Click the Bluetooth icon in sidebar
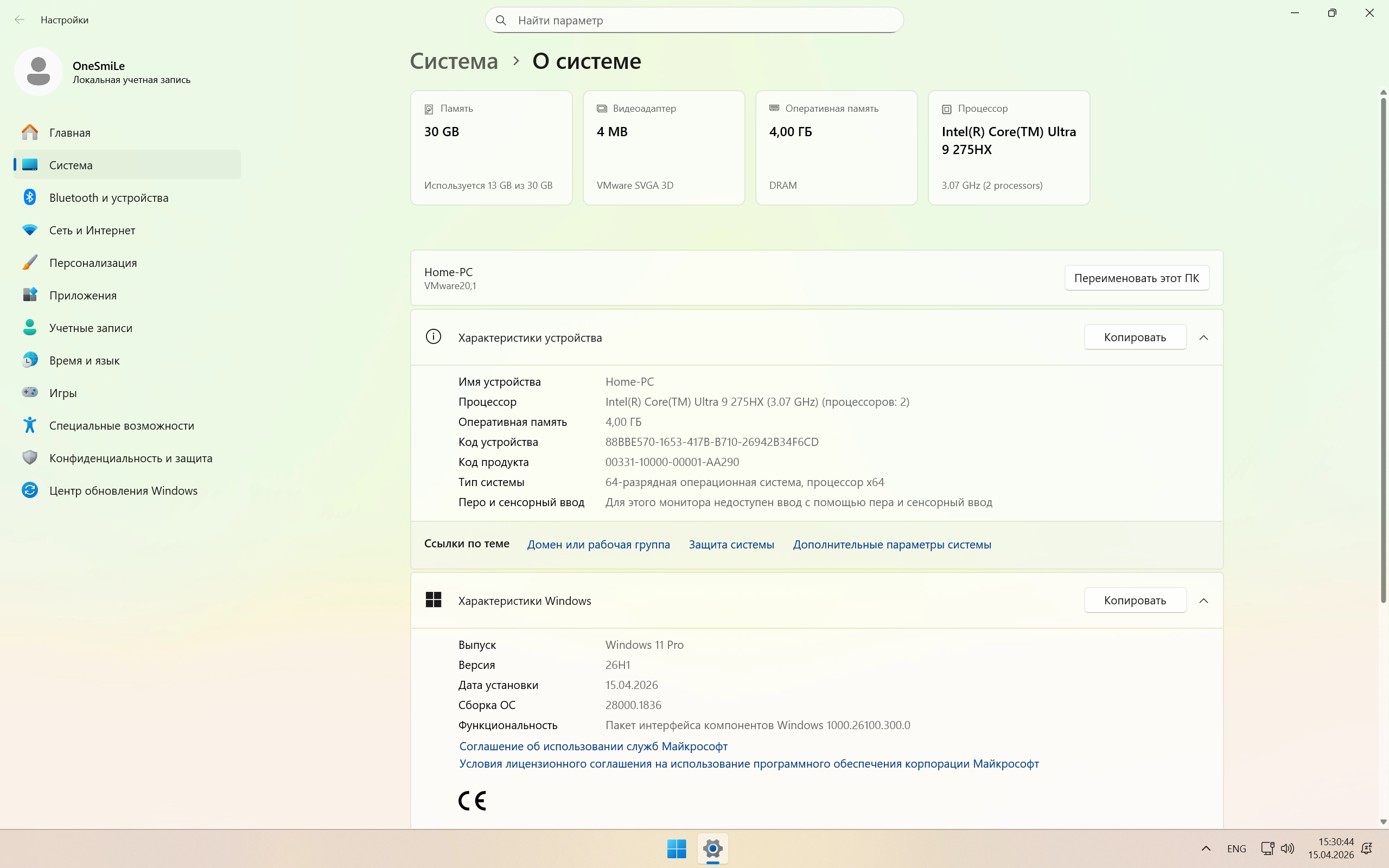Viewport: 1389px width, 868px height. (x=30, y=197)
